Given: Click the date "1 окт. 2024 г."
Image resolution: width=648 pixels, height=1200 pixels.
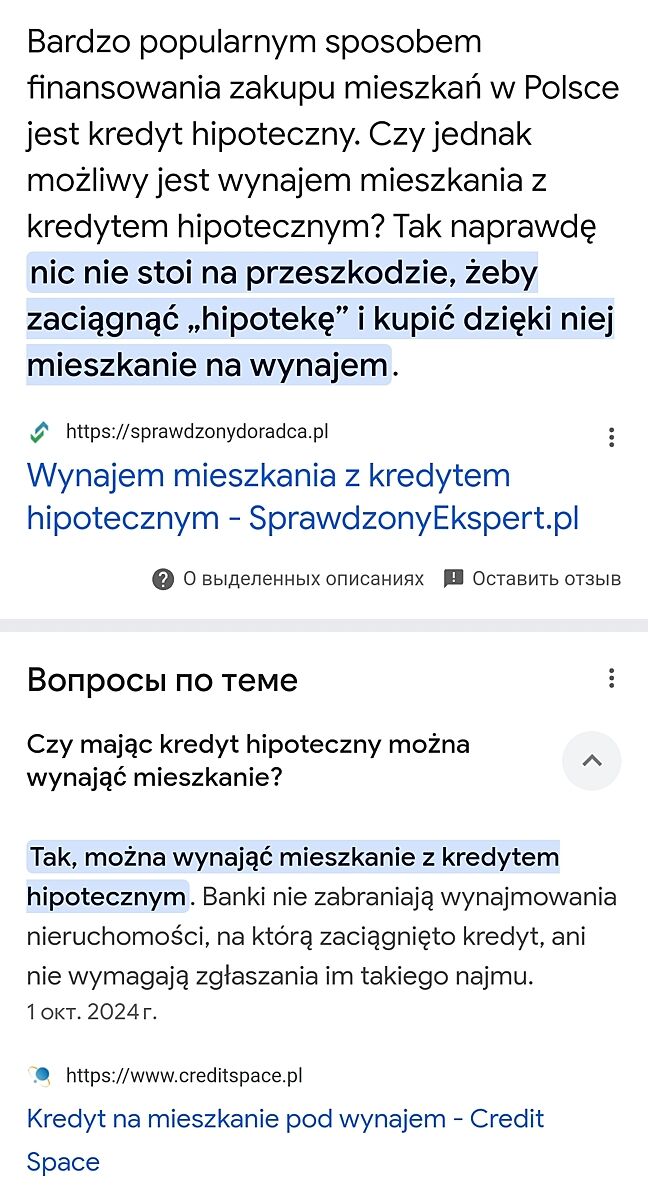Looking at the screenshot, I should tap(92, 1011).
